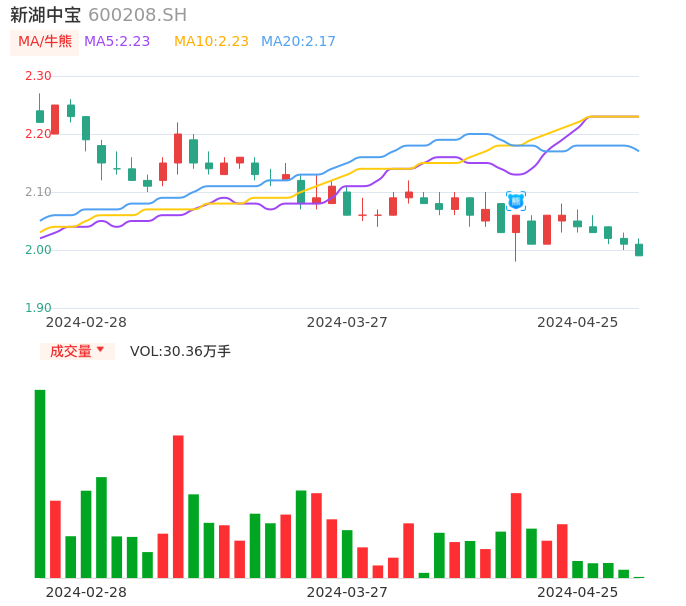The image size is (686, 606).
Task: Click the blue bear marker icon on chart
Action: tap(516, 201)
